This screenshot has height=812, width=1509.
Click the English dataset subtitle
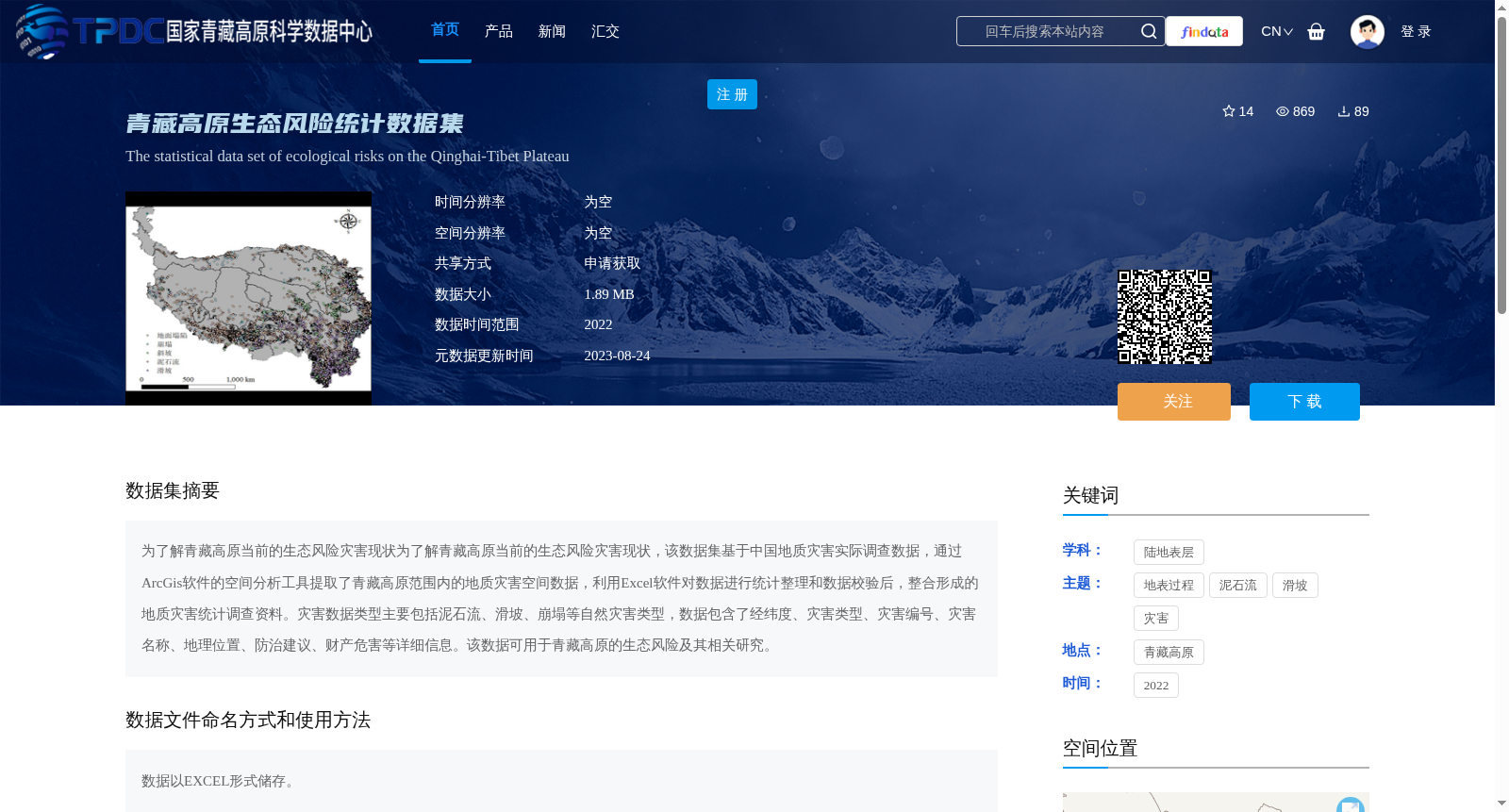point(347,157)
